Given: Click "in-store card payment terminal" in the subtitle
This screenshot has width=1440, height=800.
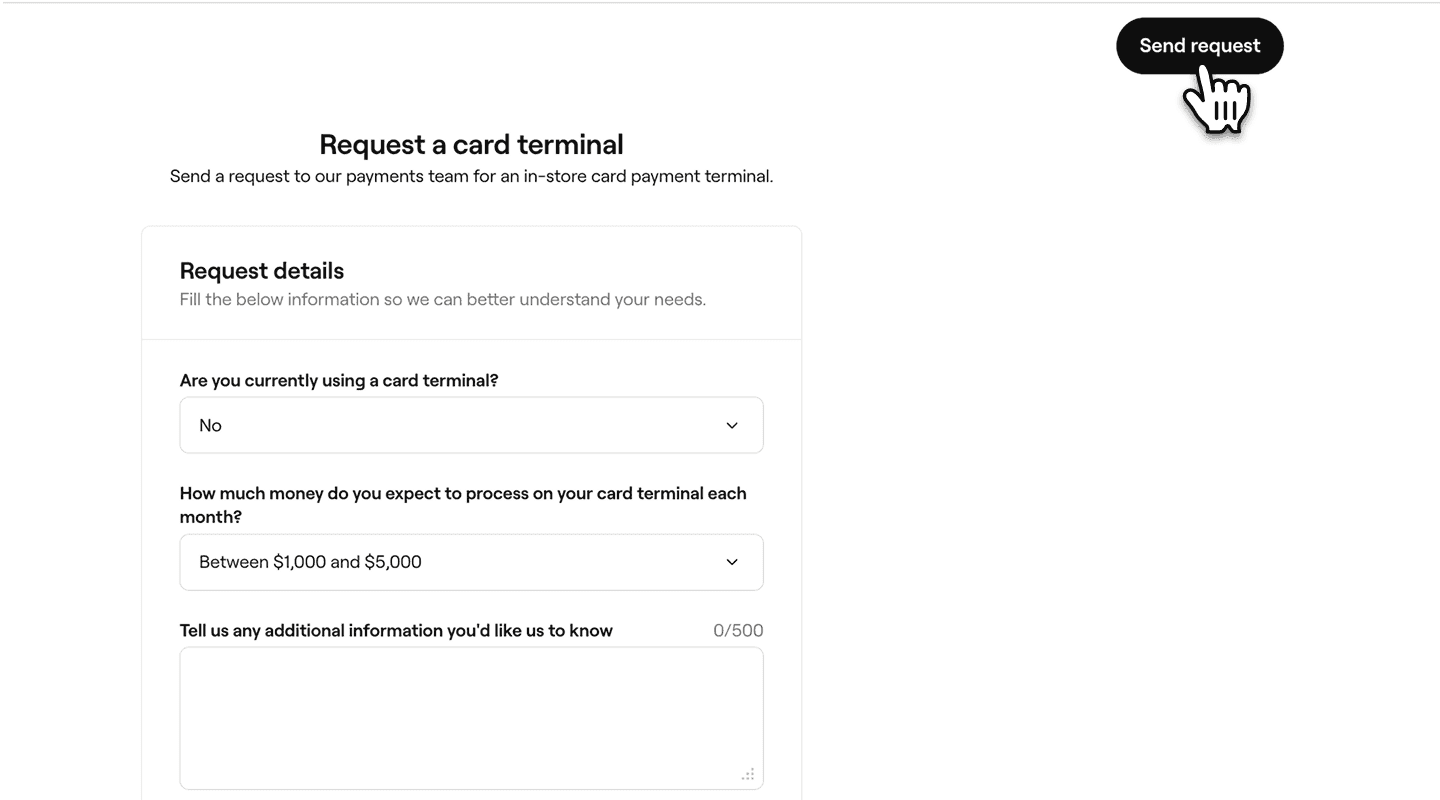Looking at the screenshot, I should 648,177.
